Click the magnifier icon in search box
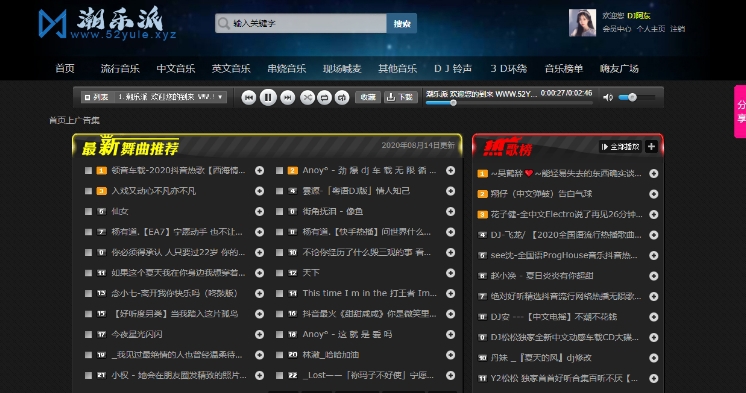 tap(223, 23)
